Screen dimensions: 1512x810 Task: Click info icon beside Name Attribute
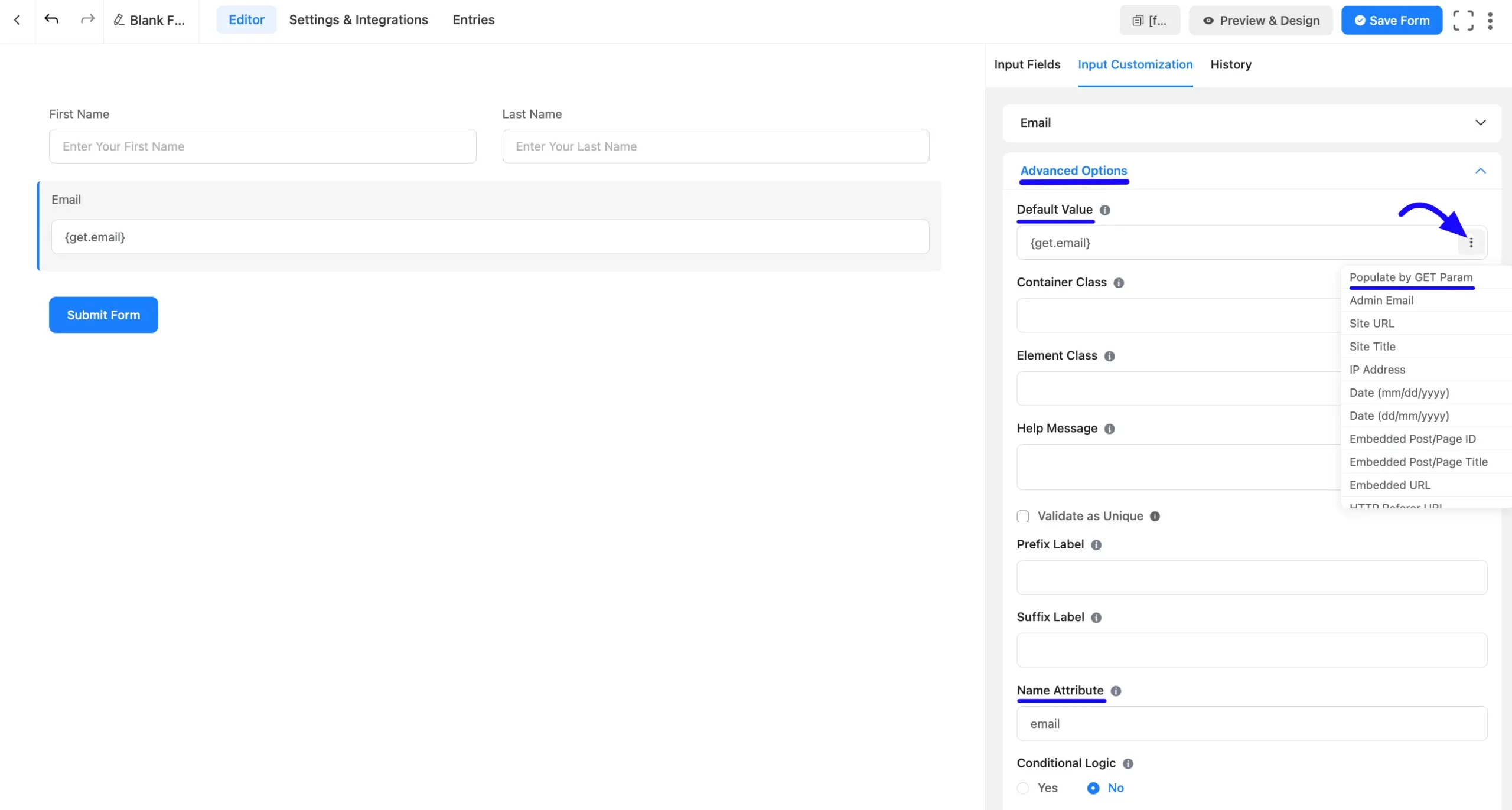tap(1116, 691)
